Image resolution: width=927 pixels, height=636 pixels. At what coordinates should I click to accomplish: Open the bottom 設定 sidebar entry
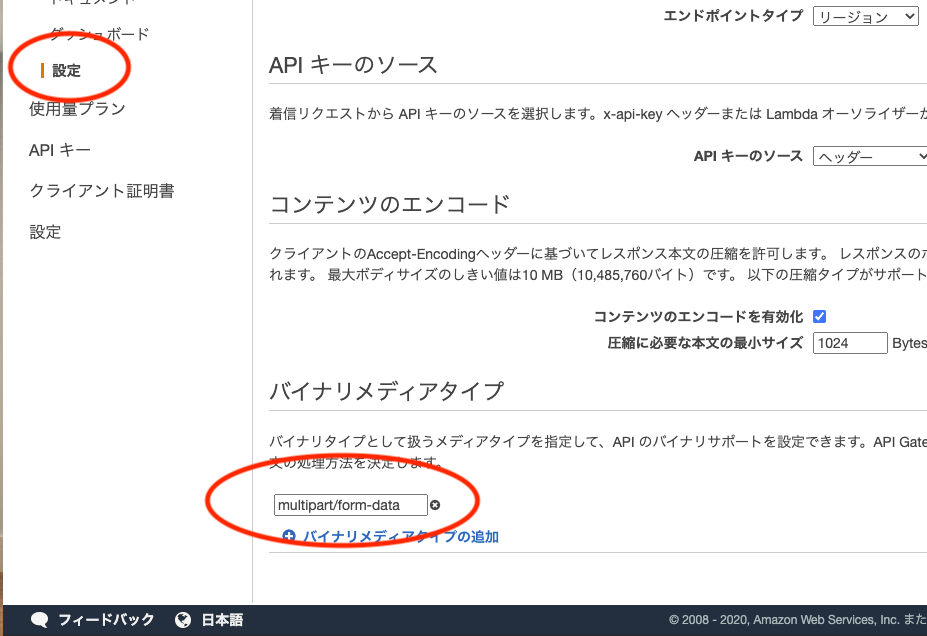[x=46, y=232]
